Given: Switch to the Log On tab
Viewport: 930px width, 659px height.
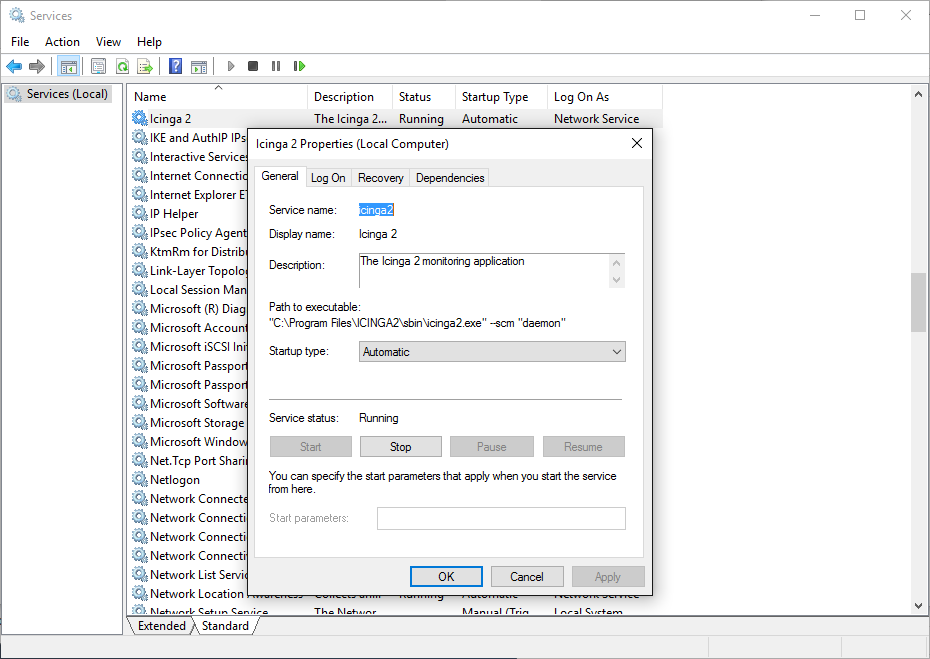Looking at the screenshot, I should point(328,177).
